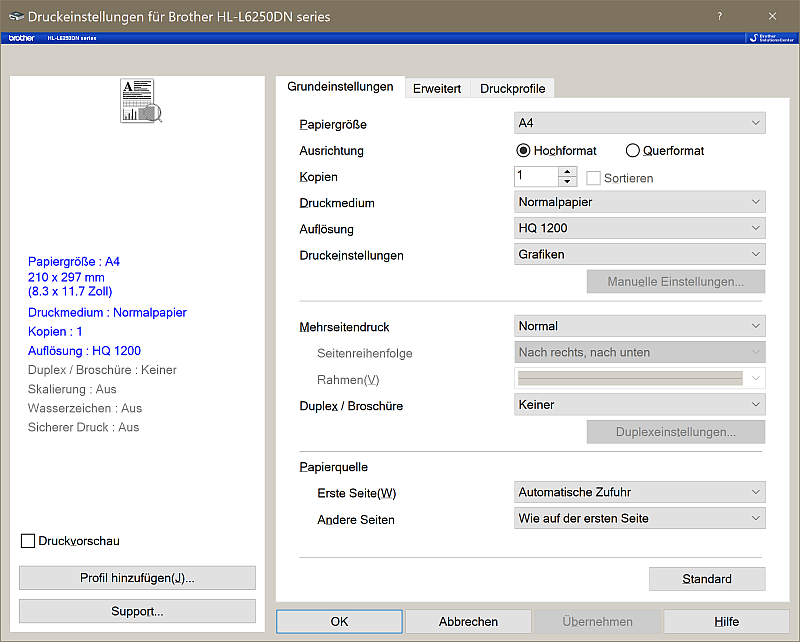Screen dimensions: 800x642
Task: Open the Brother Solutions Center logo link
Action: pos(771,38)
